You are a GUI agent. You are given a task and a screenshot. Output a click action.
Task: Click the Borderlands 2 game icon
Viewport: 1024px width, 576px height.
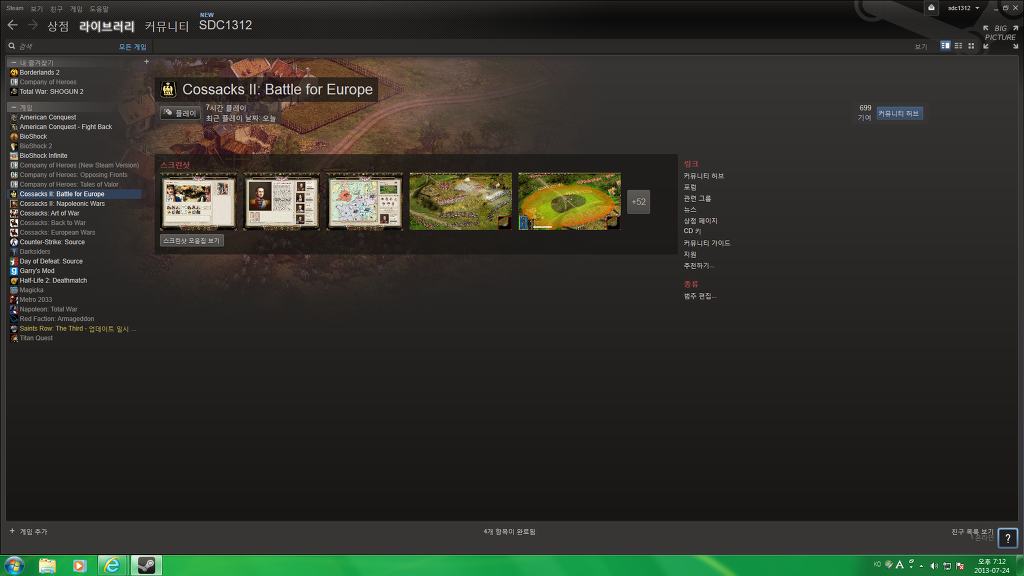point(14,72)
